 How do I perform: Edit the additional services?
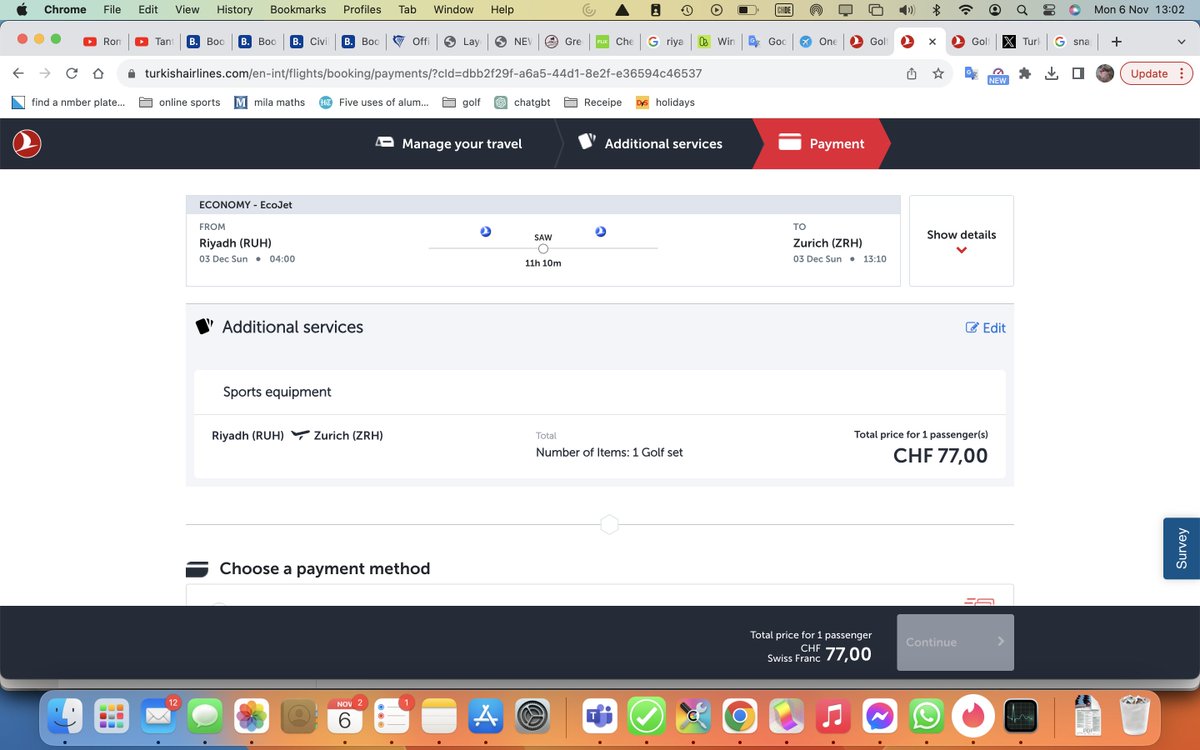[985, 328]
